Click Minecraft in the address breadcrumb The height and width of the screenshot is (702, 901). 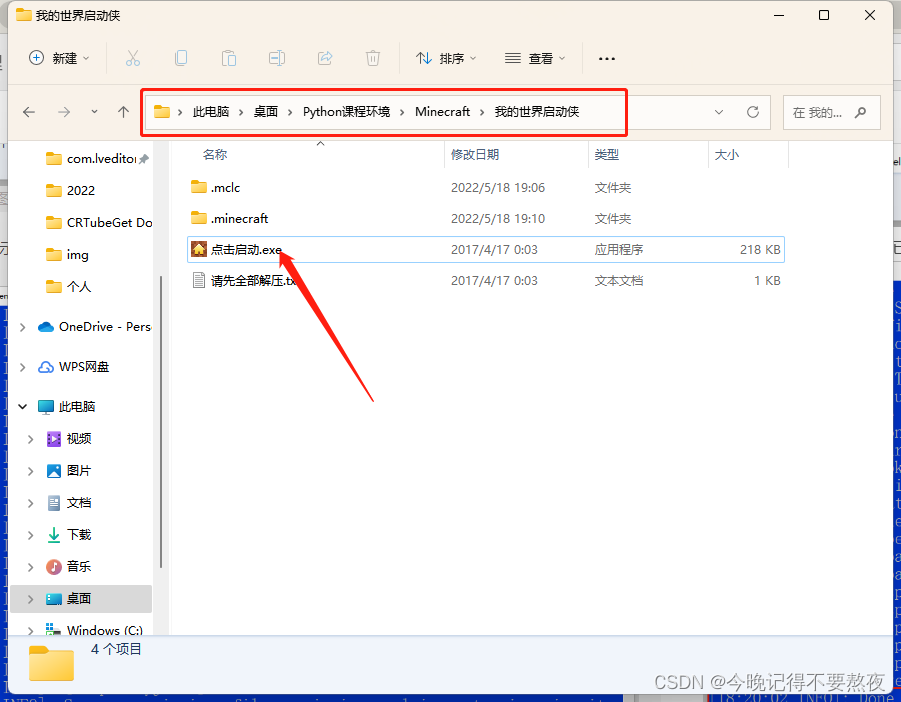click(442, 112)
